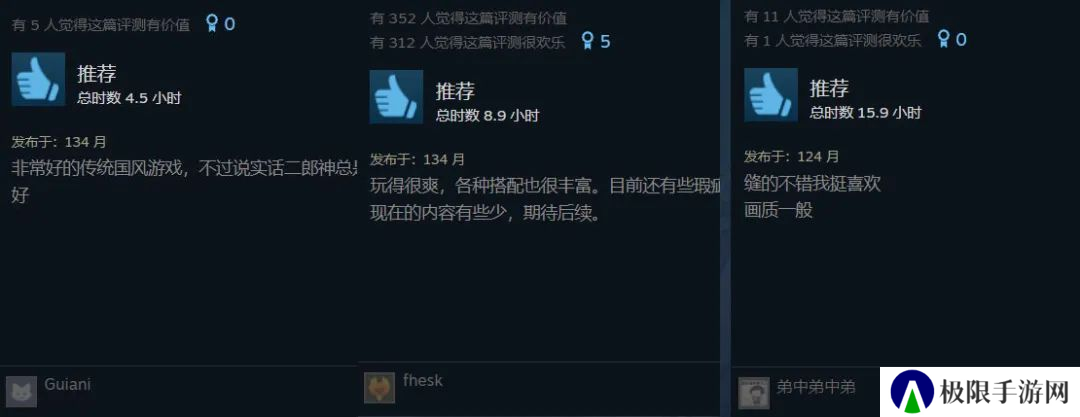Click review text starting 玩得很爽

coord(545,199)
